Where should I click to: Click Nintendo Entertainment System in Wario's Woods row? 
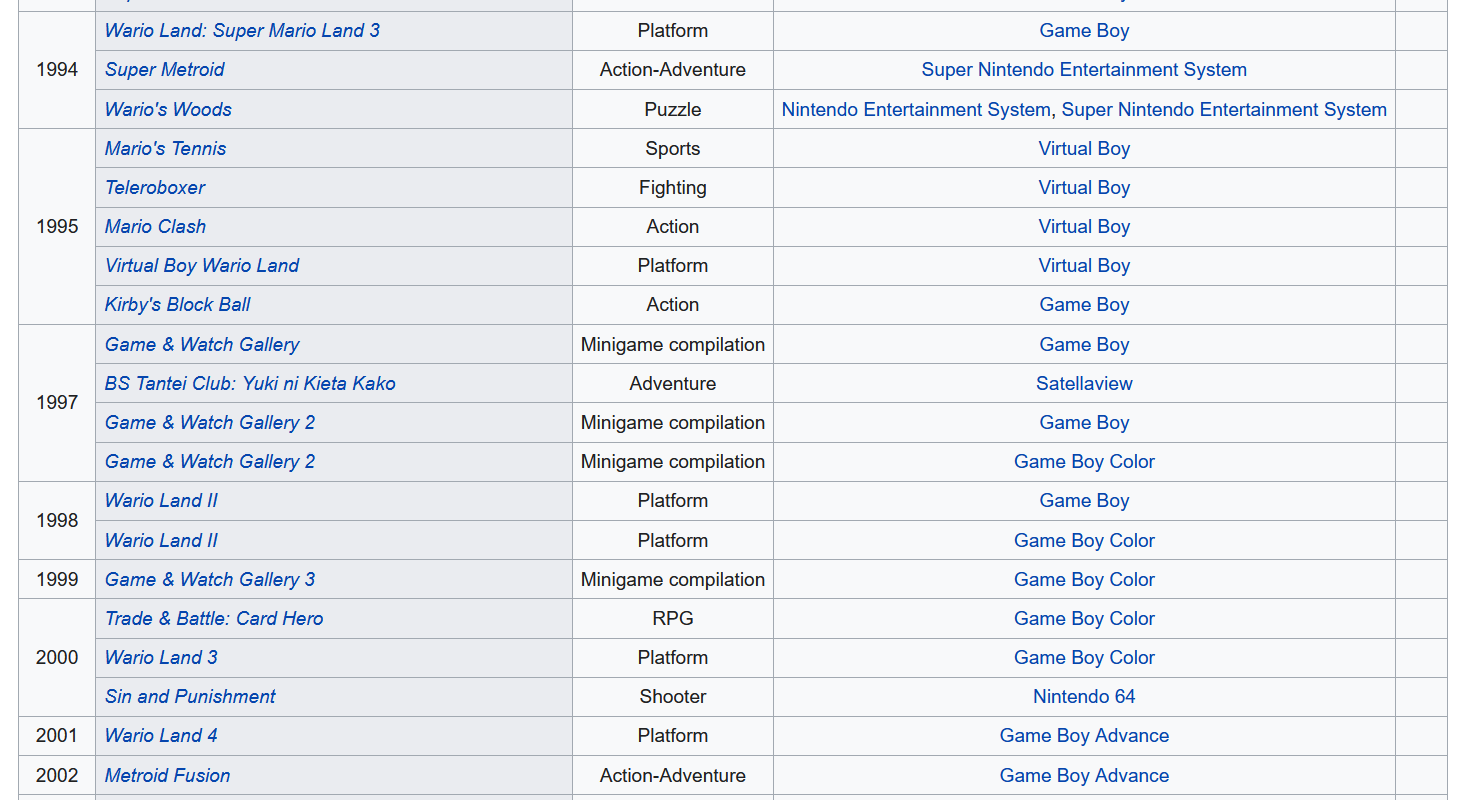pyautogui.click(x=915, y=110)
